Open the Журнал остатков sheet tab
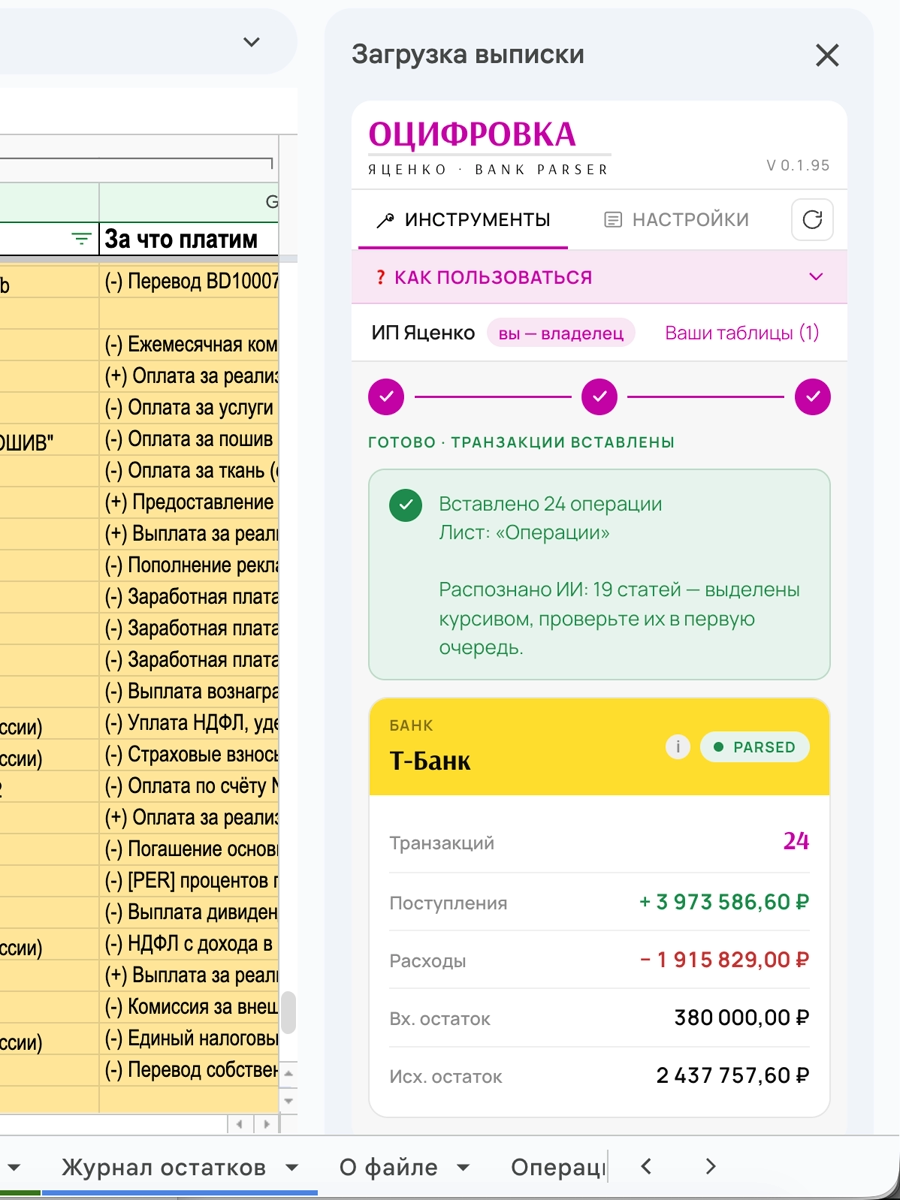Image resolution: width=900 pixels, height=1200 pixels. [163, 1167]
